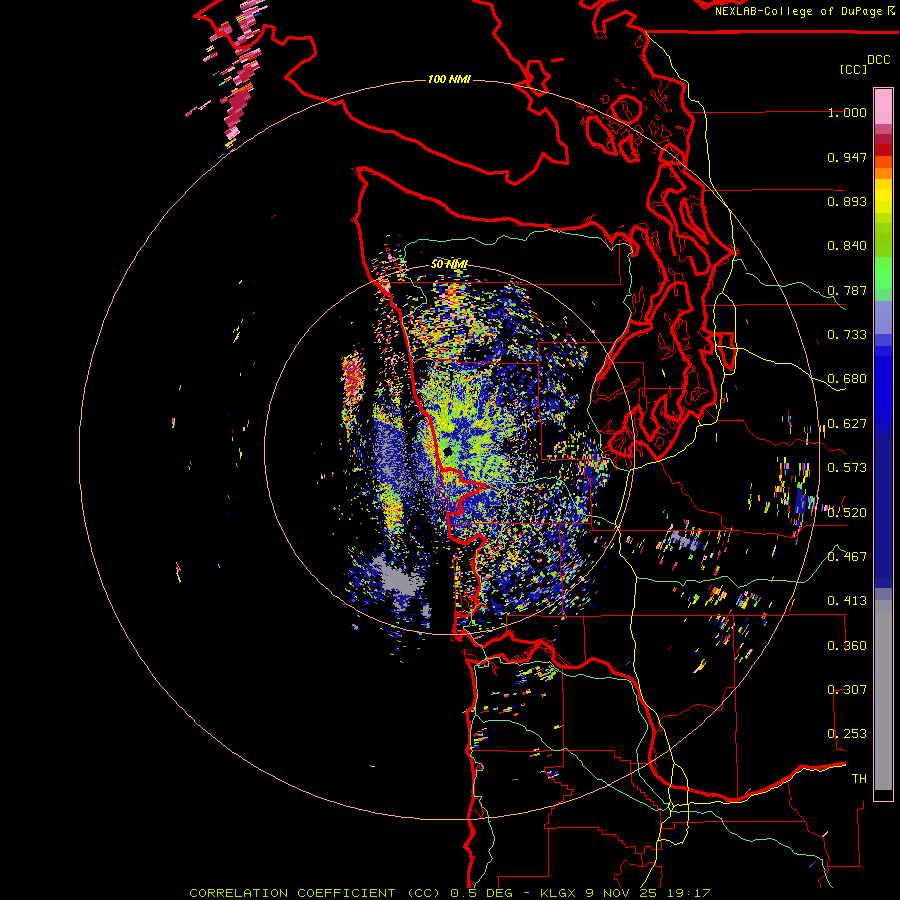900x900 pixels.
Task: Click the 0.573 scale value
Action: tap(847, 468)
